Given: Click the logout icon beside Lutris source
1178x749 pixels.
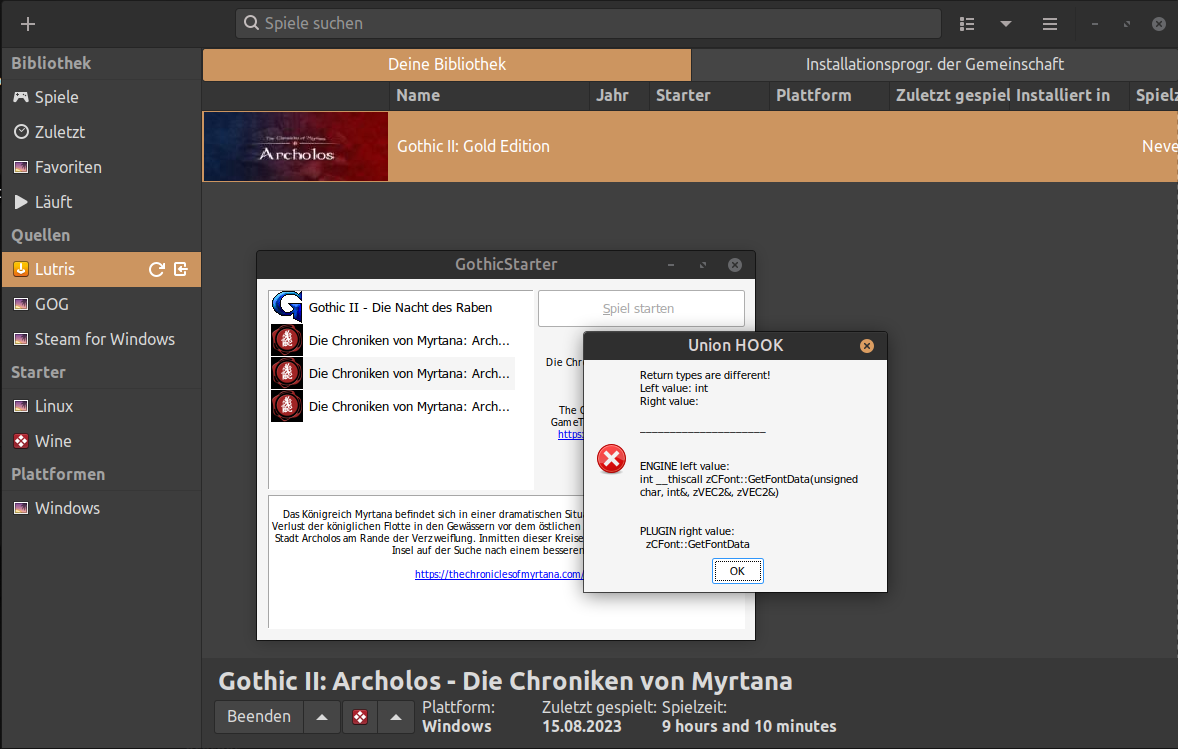Looking at the screenshot, I should 181,269.
